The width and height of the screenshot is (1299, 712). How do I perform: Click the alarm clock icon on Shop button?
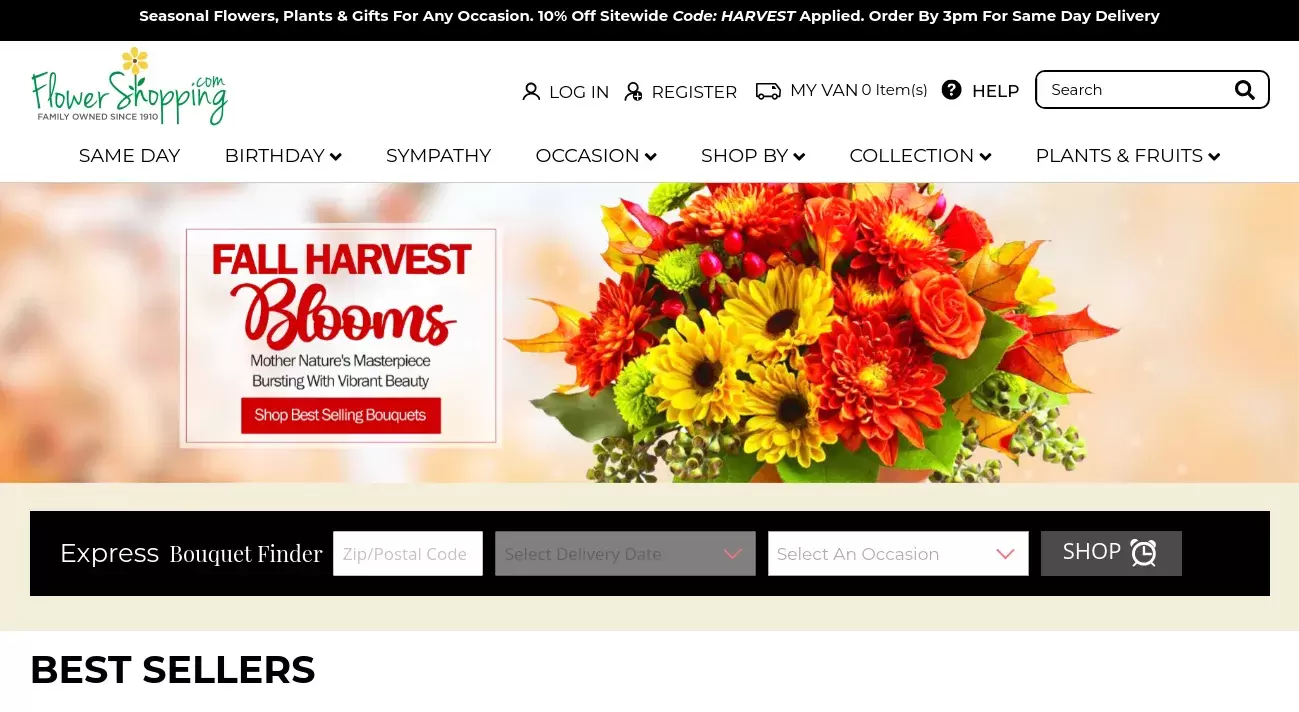coord(1143,553)
